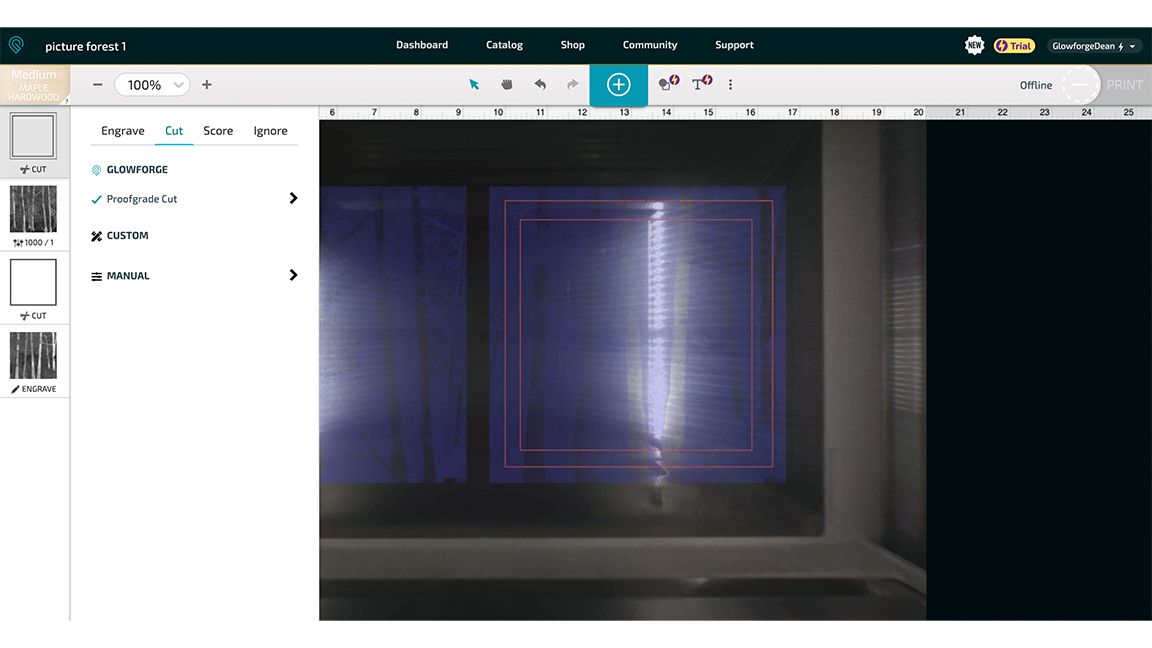Open the premium text tool
The width and height of the screenshot is (1152, 648).
(702, 83)
